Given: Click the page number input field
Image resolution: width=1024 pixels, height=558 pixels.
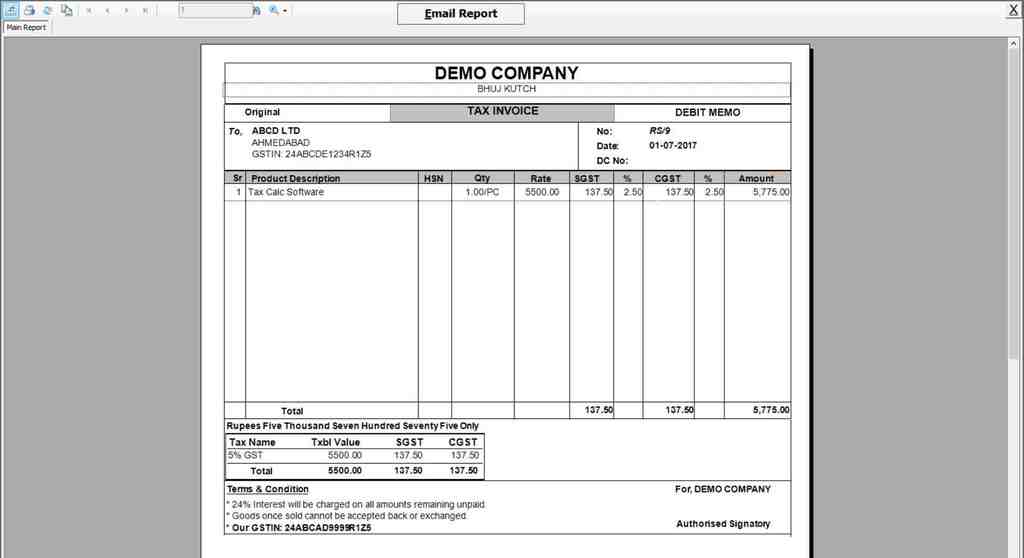Looking at the screenshot, I should coord(214,10).
